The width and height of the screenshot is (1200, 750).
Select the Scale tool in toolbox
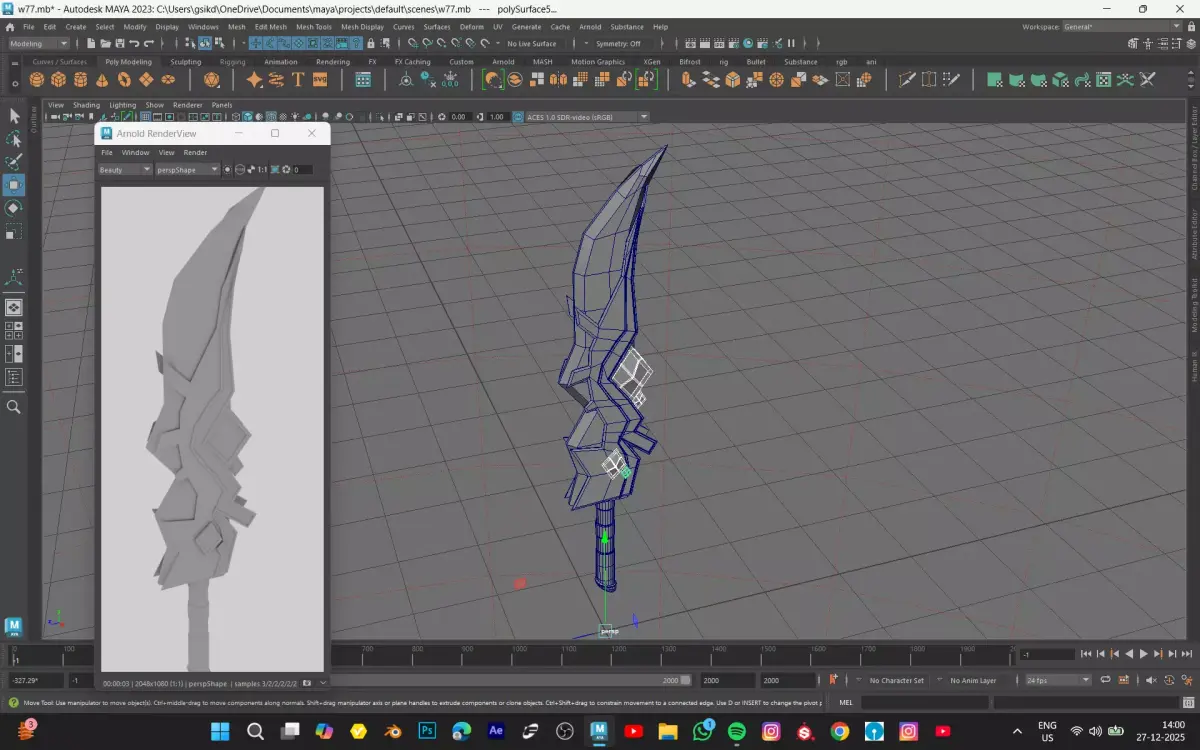(x=14, y=232)
